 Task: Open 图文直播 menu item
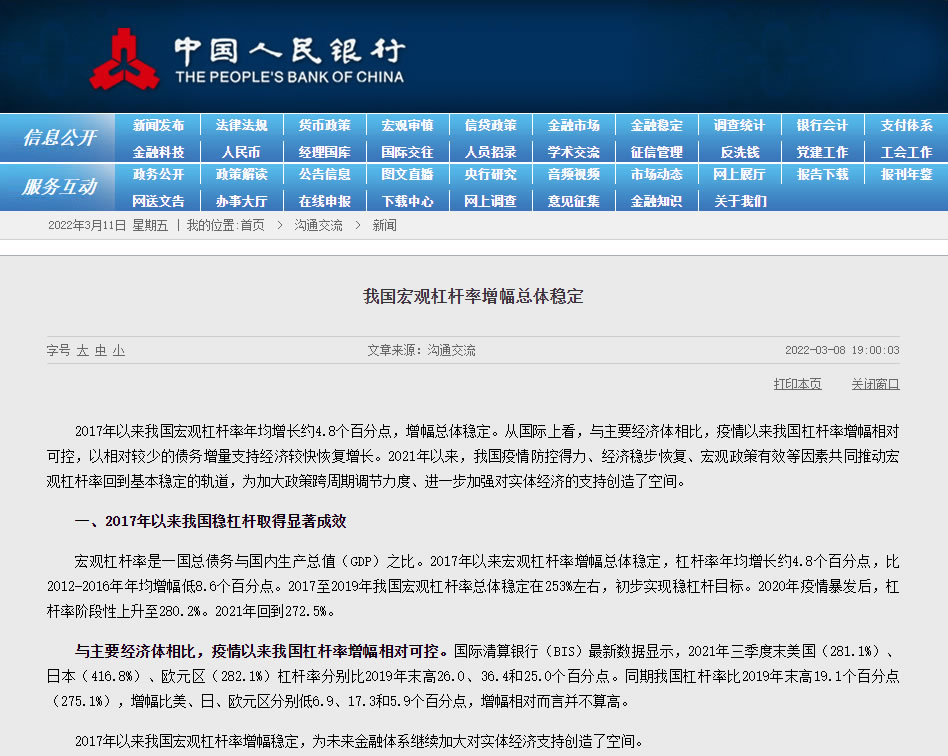(x=407, y=175)
